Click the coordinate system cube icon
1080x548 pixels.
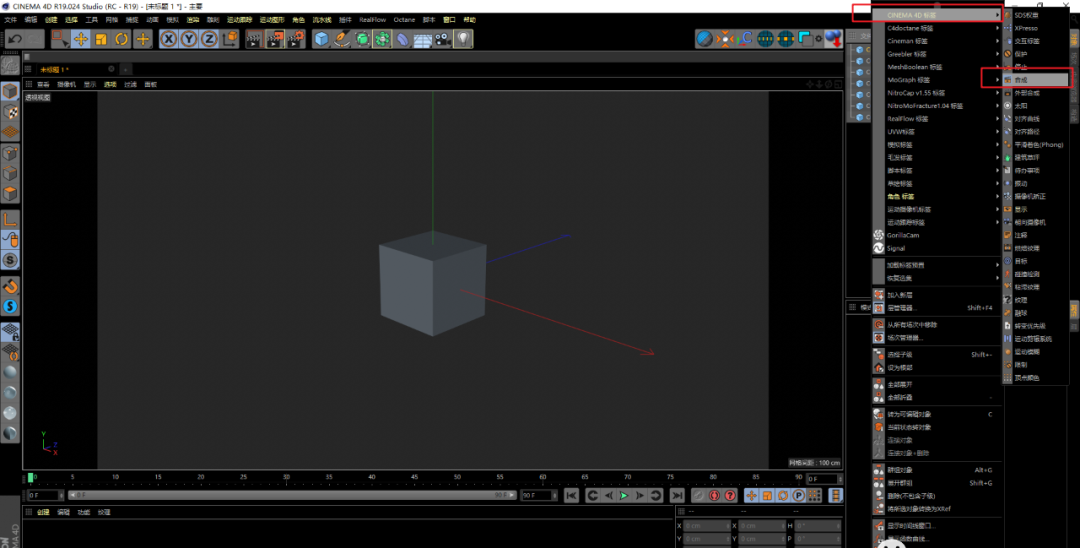(x=230, y=39)
